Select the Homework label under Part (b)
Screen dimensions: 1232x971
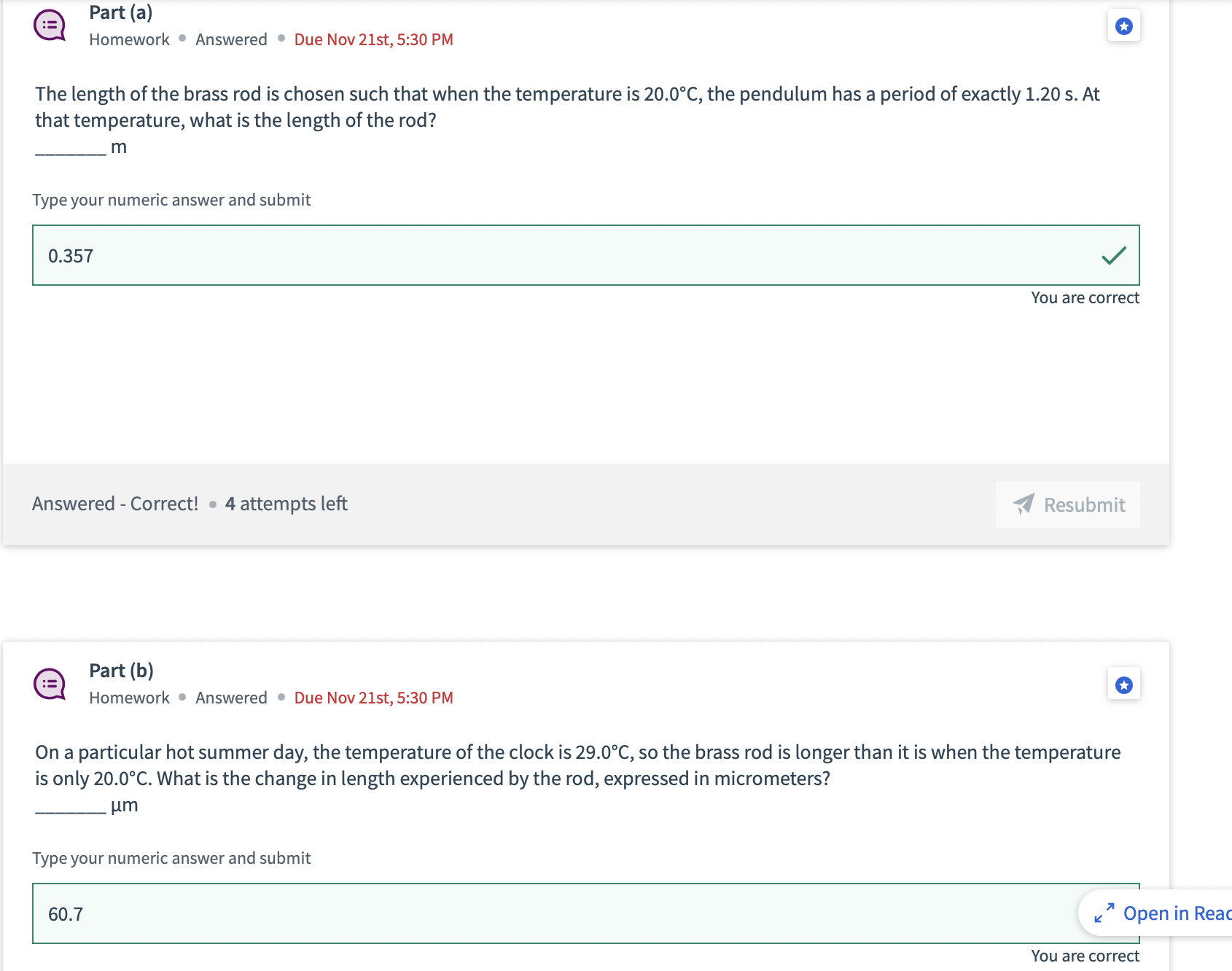click(128, 698)
